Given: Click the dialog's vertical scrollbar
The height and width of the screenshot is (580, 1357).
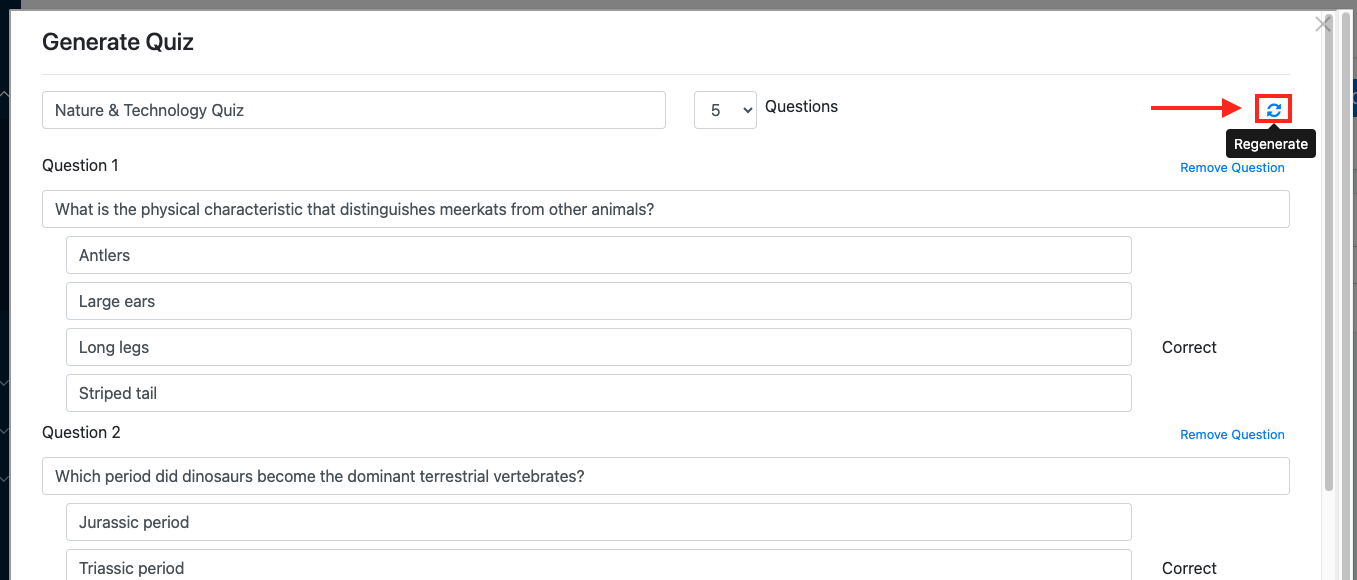Looking at the screenshot, I should click(1329, 250).
